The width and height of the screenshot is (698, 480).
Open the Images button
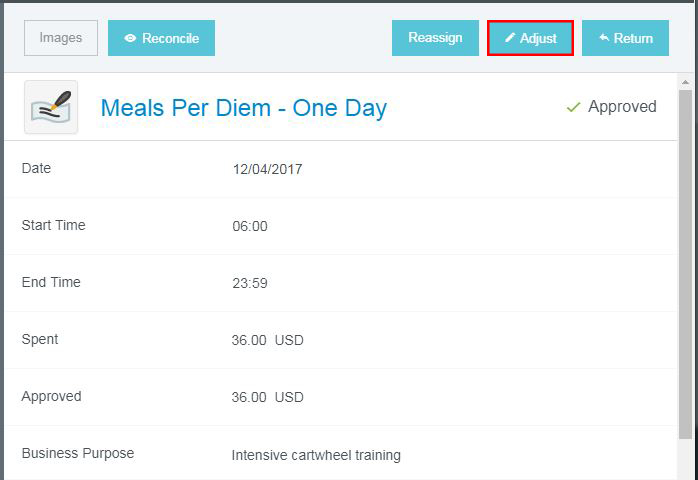[x=61, y=38]
